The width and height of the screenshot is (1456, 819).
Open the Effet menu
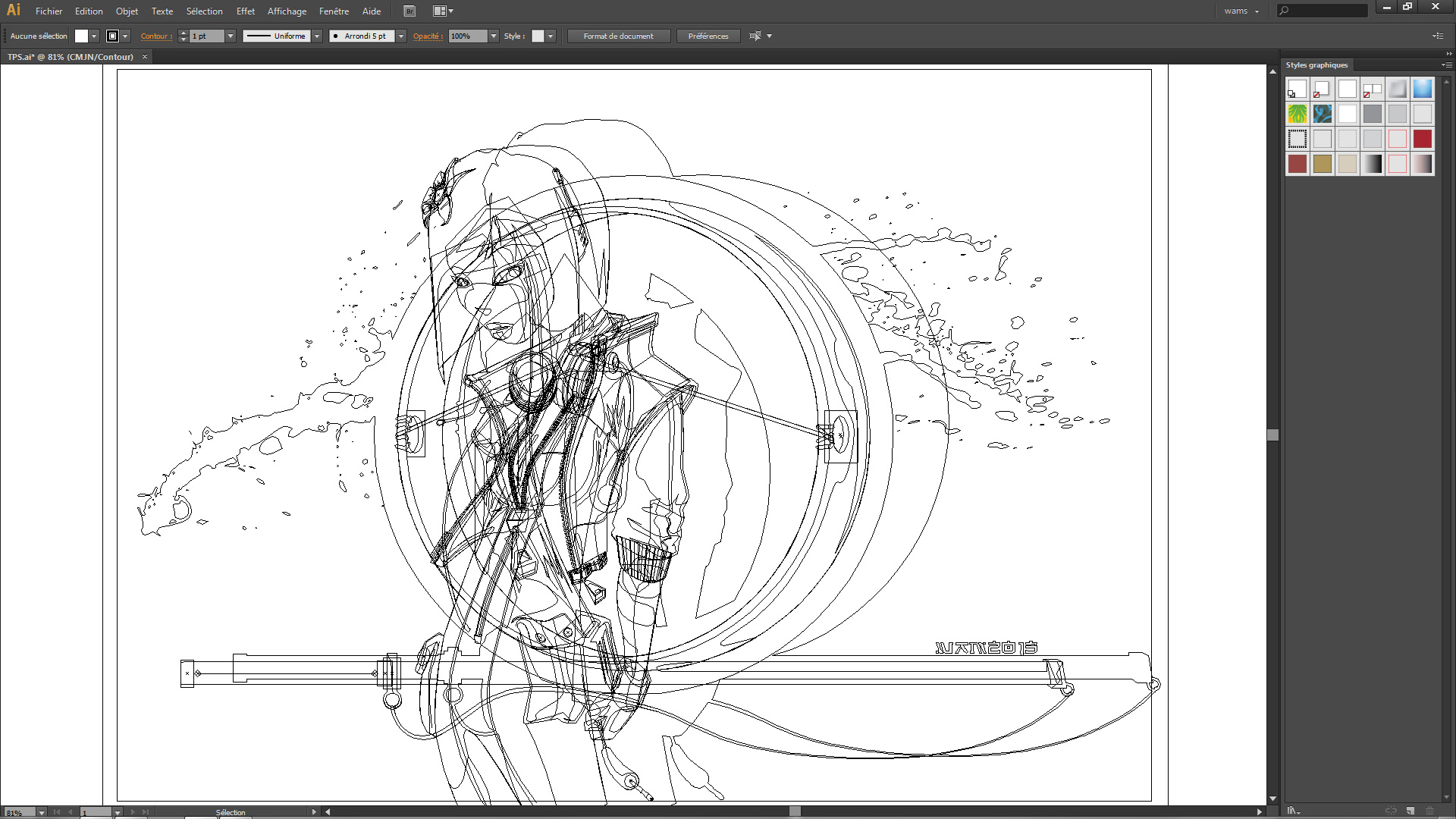(x=245, y=11)
